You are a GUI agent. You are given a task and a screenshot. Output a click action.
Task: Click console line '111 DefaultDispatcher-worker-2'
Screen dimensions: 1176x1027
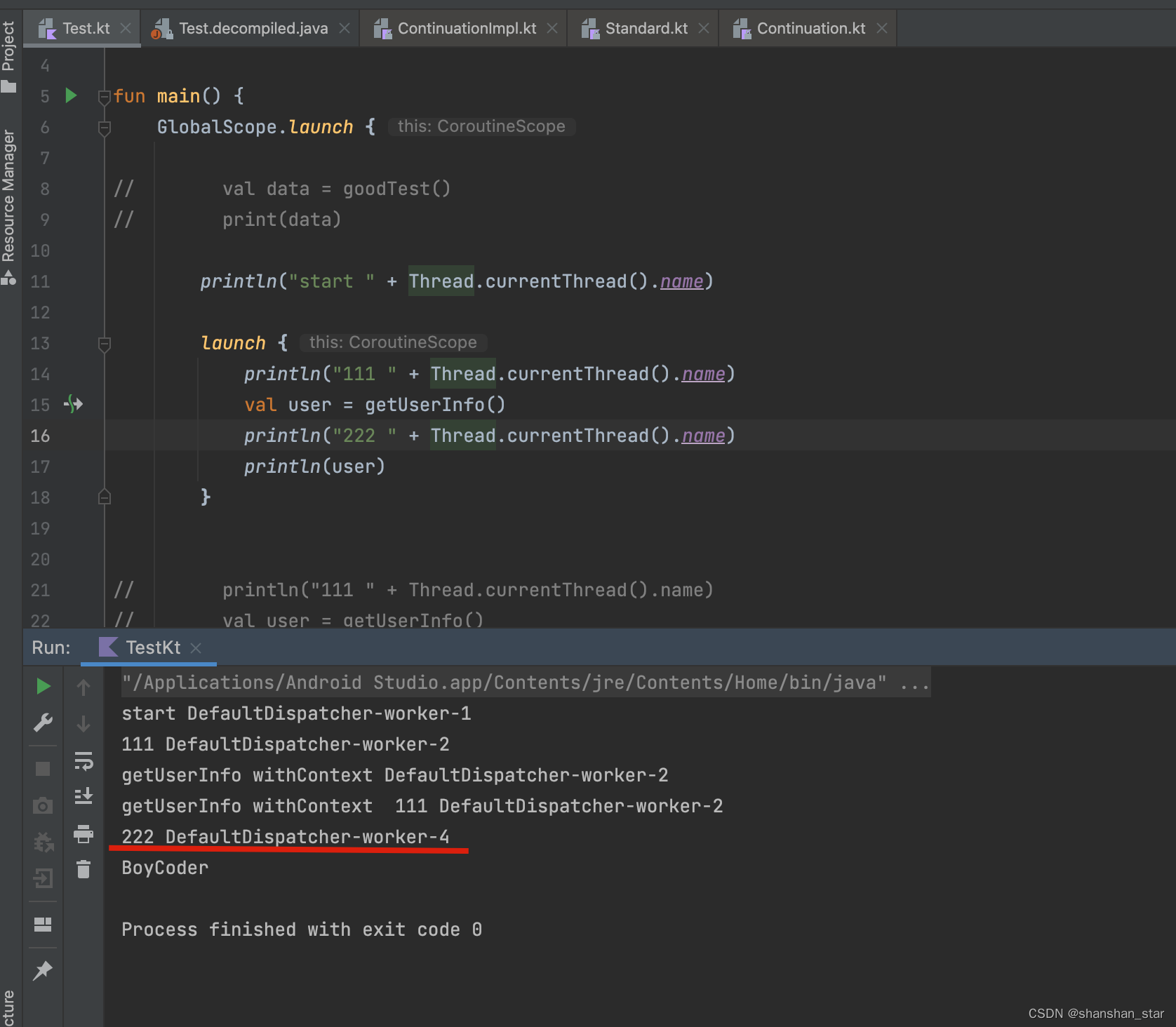click(285, 744)
